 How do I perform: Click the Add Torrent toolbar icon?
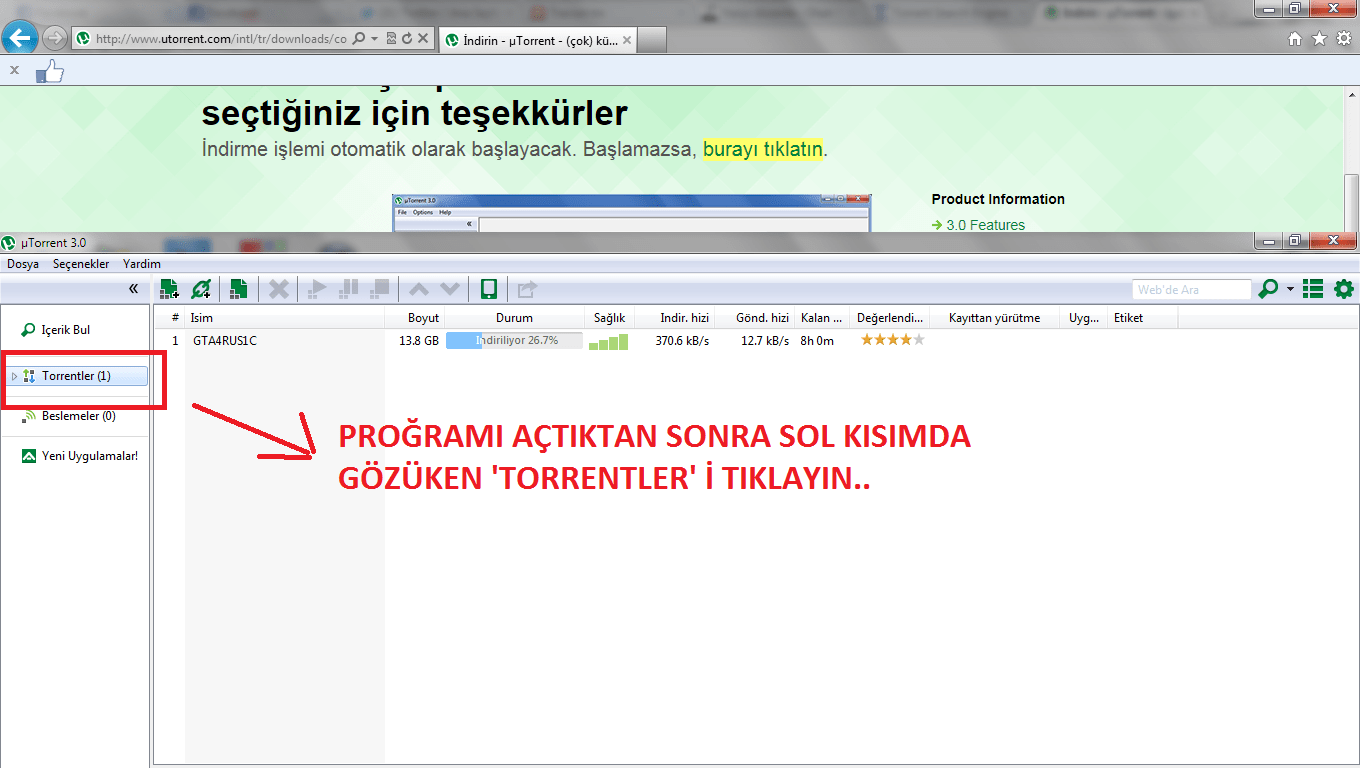tap(169, 289)
